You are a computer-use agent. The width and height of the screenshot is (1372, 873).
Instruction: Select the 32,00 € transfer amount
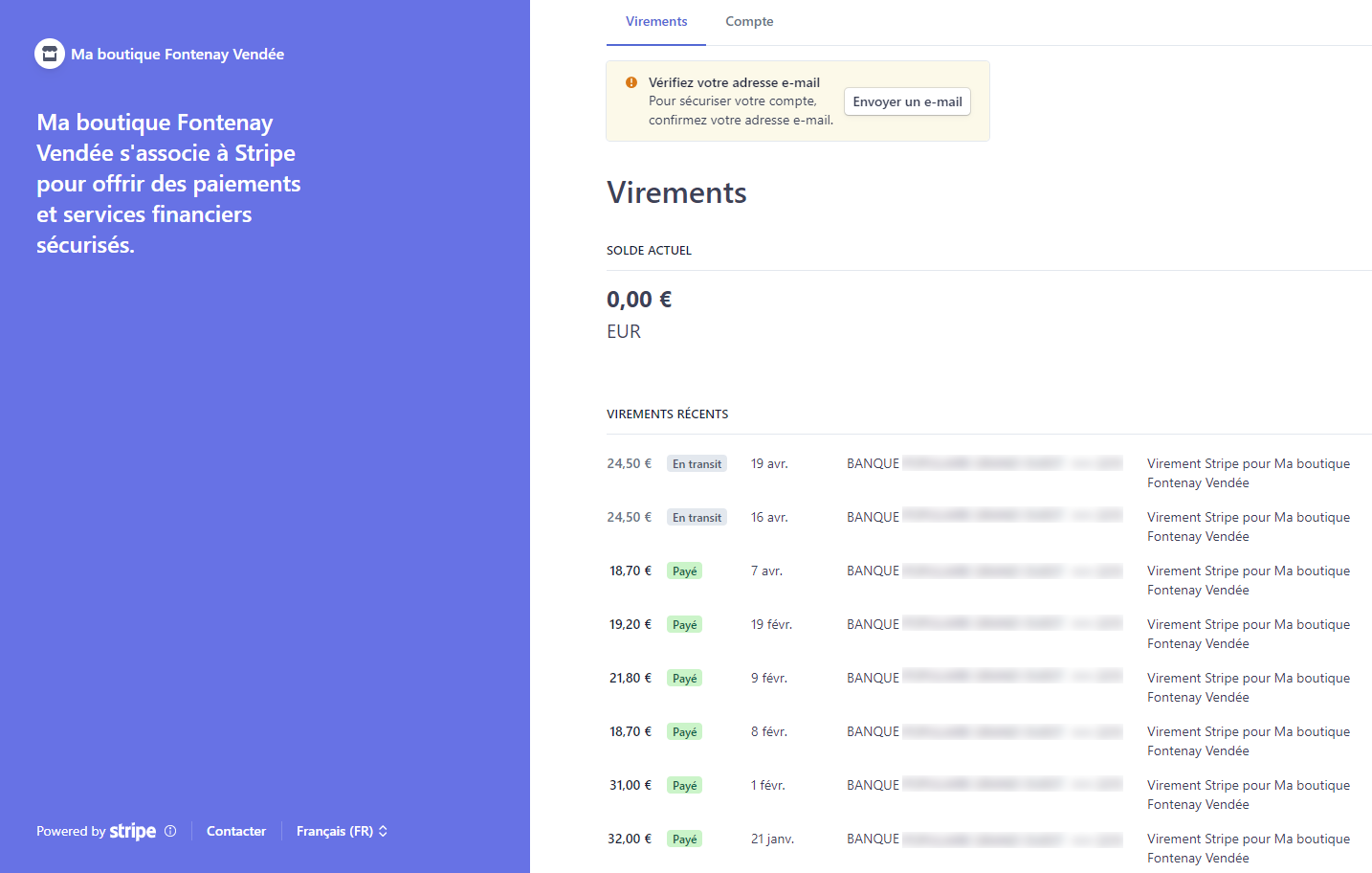[x=630, y=839]
